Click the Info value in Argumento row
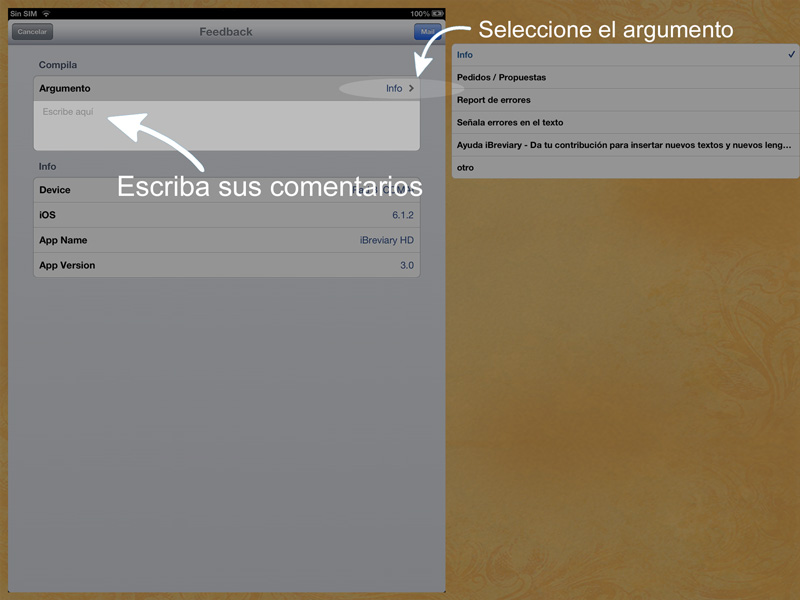Image resolution: width=800 pixels, height=600 pixels. (393, 89)
